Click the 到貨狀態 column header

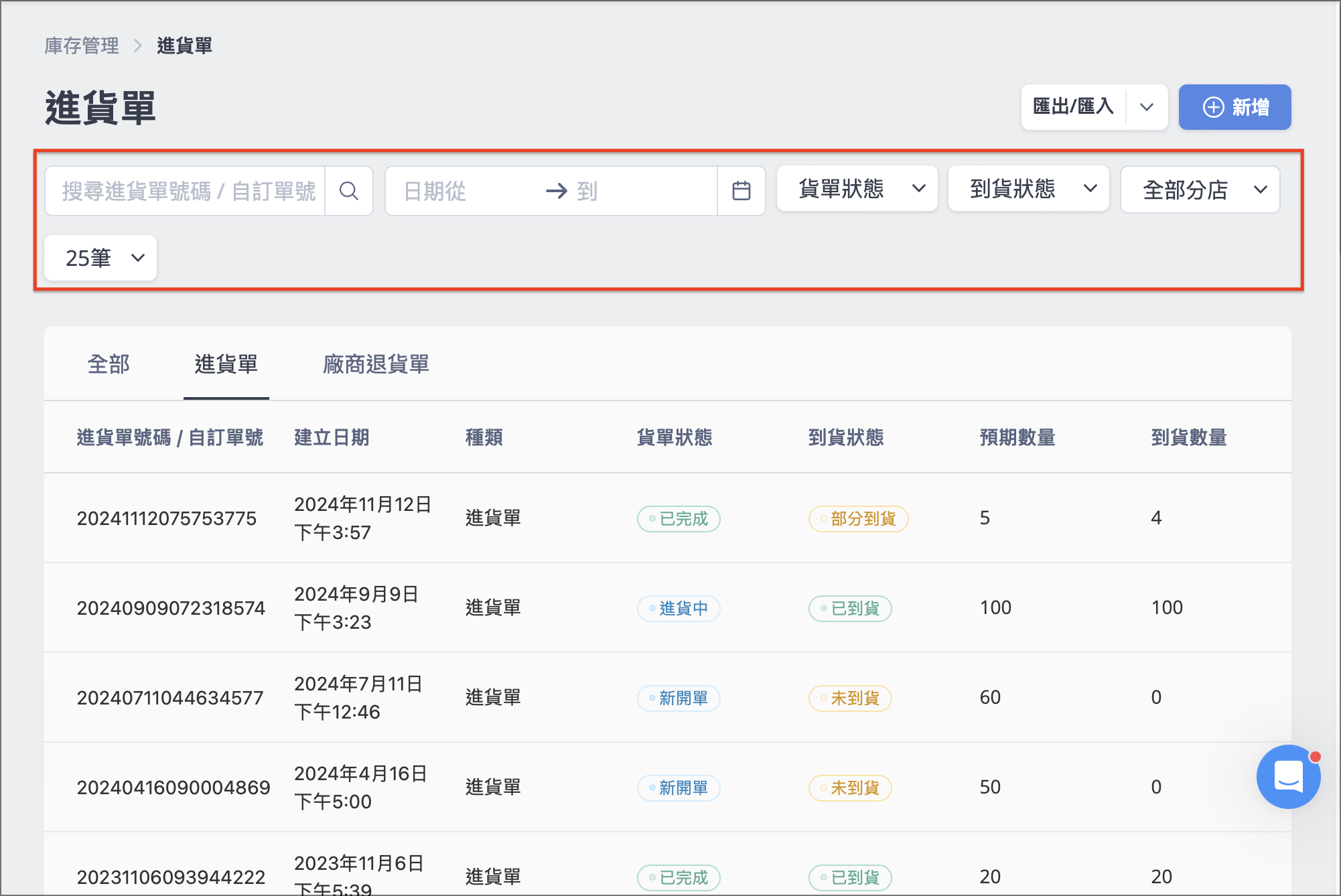[846, 437]
